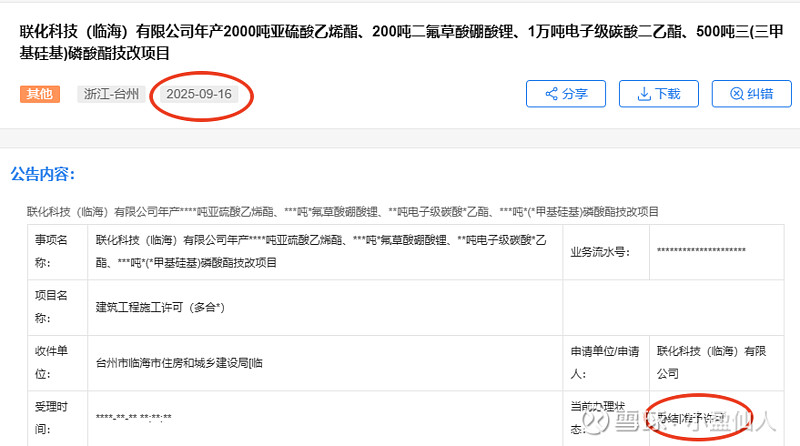This screenshot has width=800, height=446.
Task: Click the 建筑工程施工许可 (多合*) cell
Action: click(325, 307)
